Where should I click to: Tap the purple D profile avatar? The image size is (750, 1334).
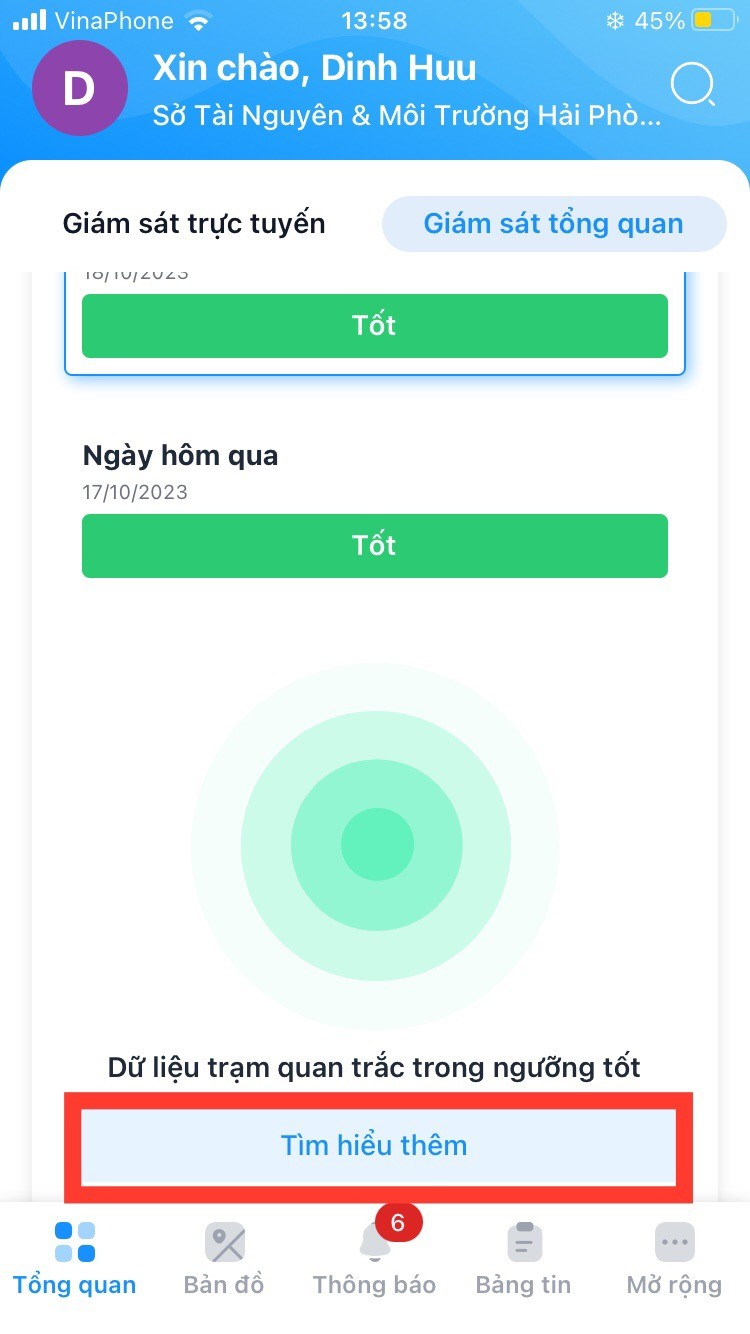coord(79,89)
